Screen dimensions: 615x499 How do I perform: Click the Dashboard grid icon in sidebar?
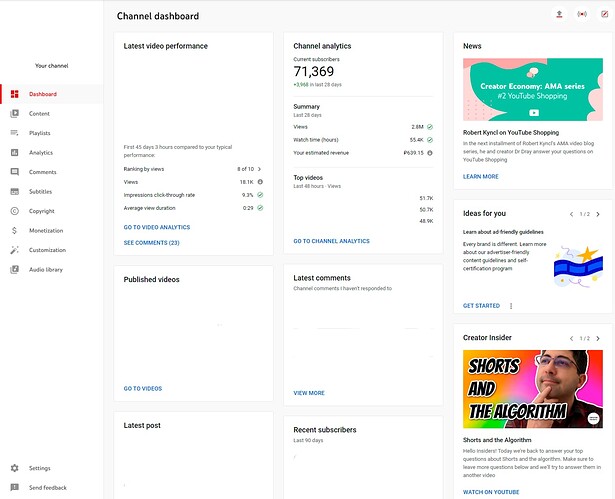[x=15, y=94]
